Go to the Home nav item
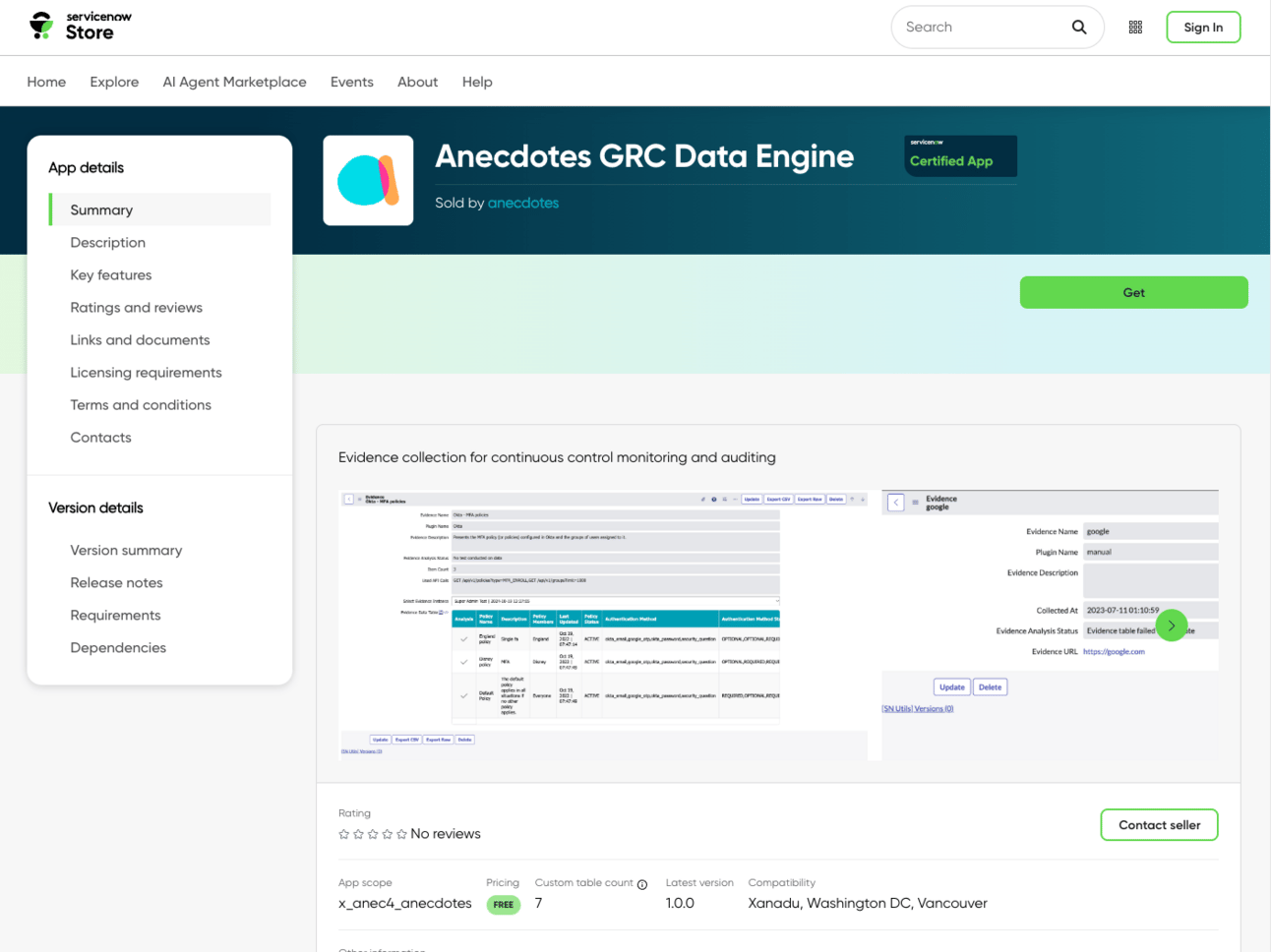 tap(46, 82)
